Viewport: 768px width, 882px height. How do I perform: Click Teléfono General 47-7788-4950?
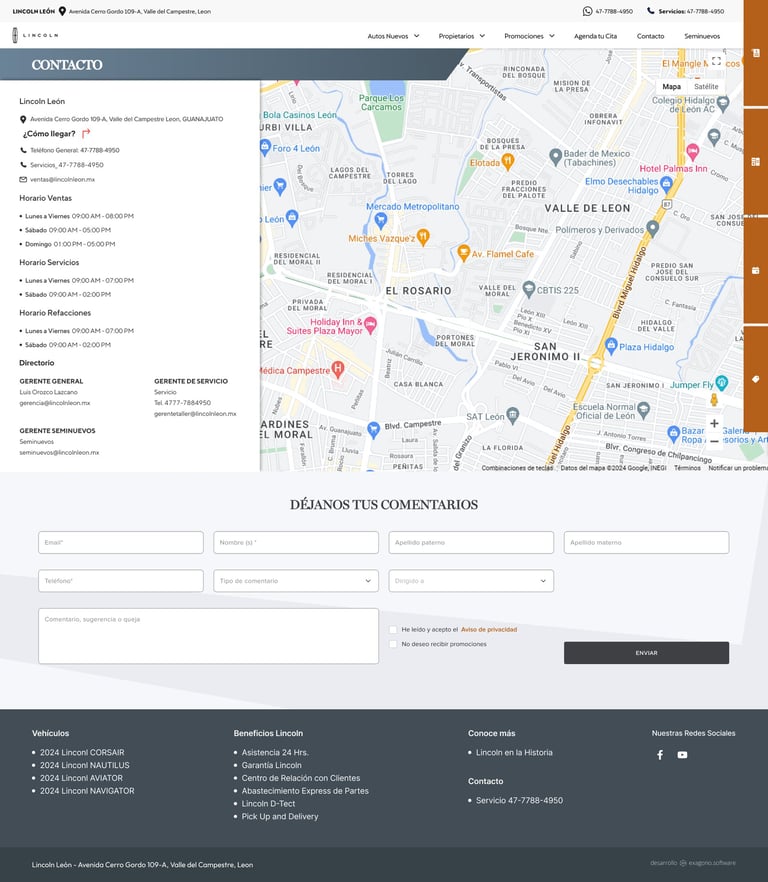point(75,150)
